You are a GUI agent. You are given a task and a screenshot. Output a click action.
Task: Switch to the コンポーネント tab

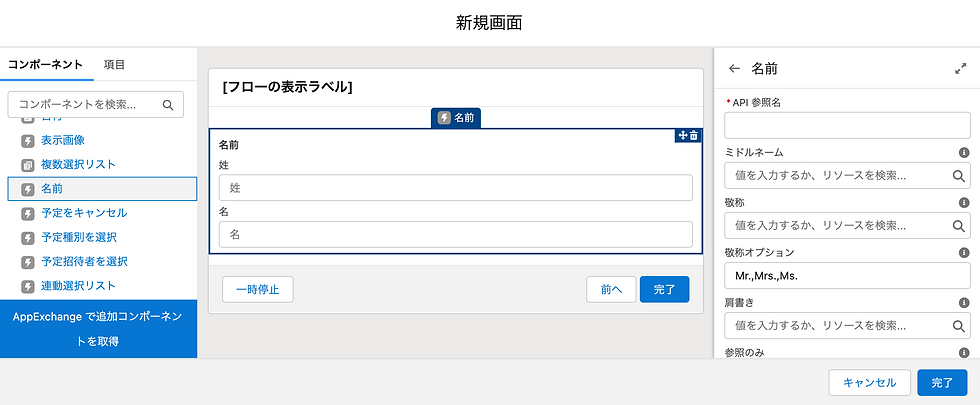45,64
